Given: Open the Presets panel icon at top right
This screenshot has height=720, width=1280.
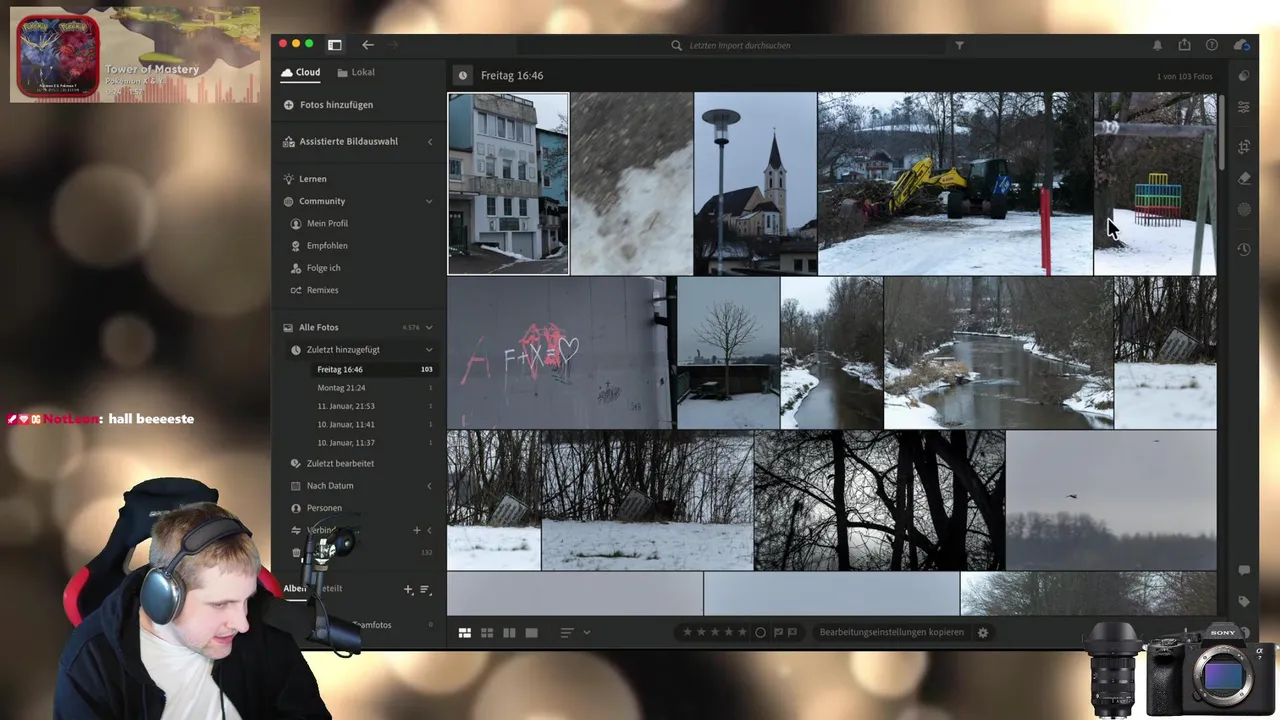Looking at the screenshot, I should coord(1244,76).
